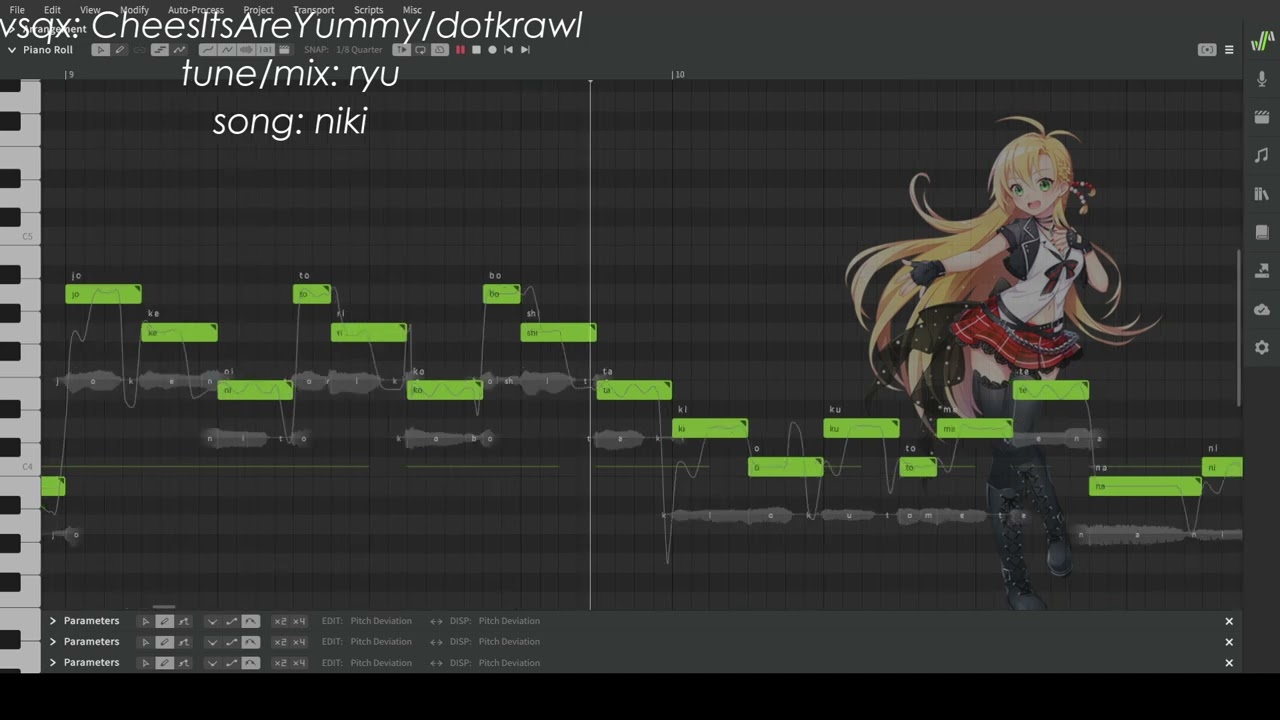
Task: Jump to next position button
Action: (525, 50)
